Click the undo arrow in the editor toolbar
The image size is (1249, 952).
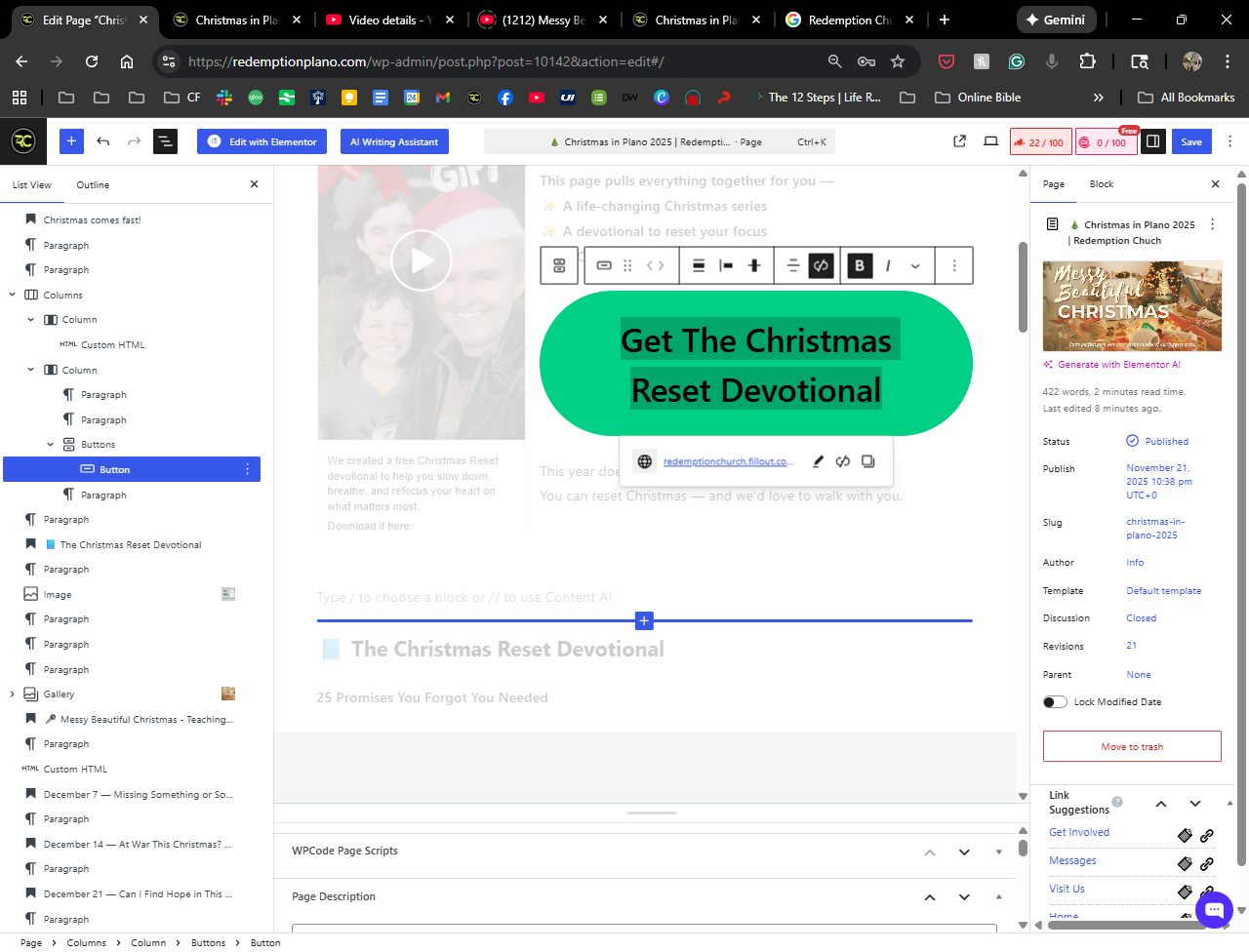click(103, 141)
